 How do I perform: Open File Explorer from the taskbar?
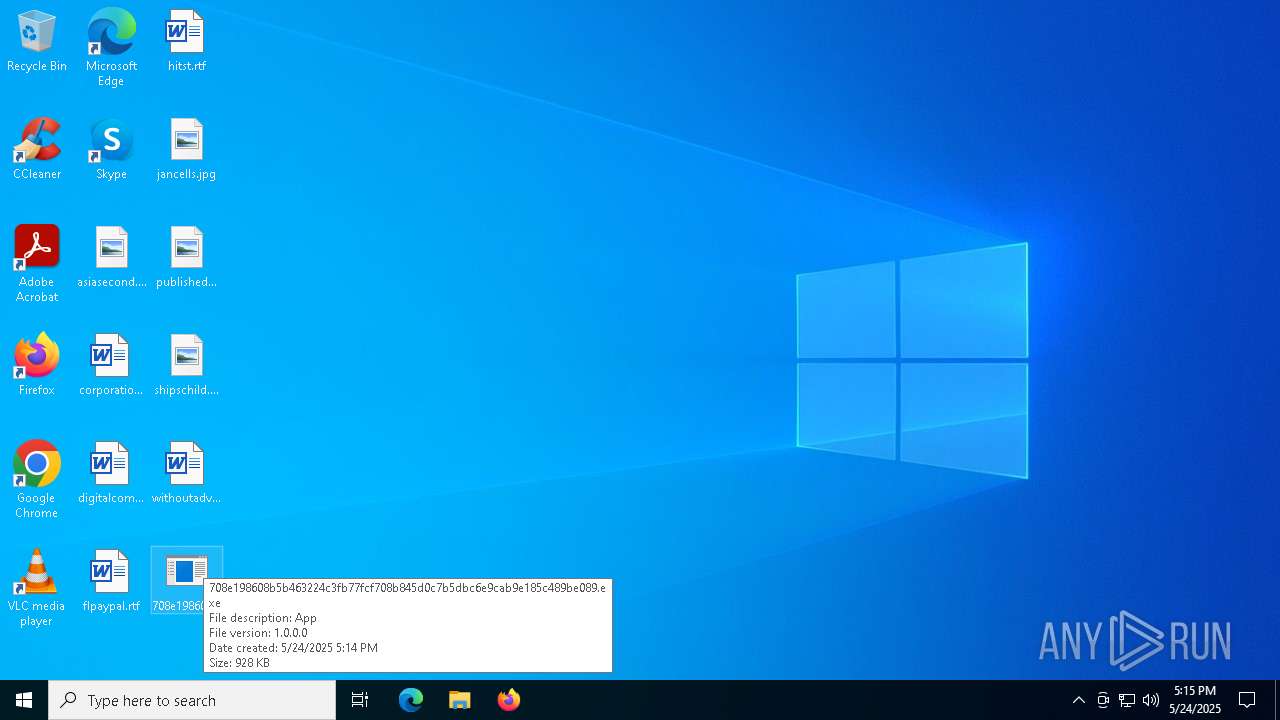point(460,700)
